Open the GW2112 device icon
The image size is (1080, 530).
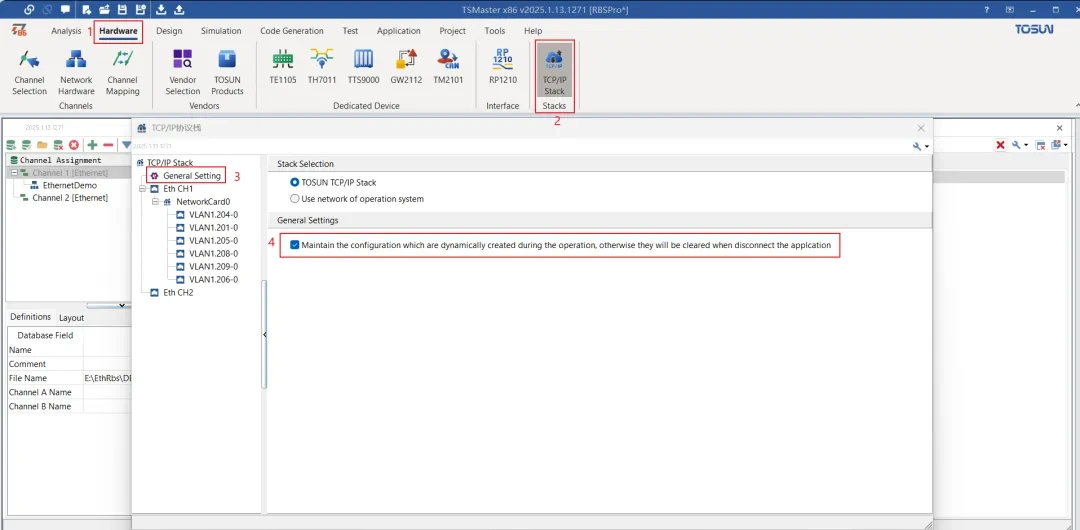click(407, 66)
